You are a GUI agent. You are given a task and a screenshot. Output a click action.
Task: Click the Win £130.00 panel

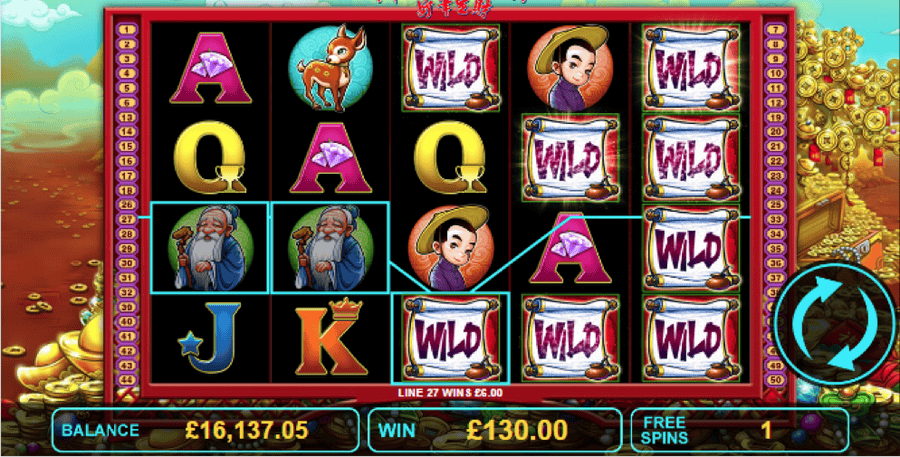point(495,430)
